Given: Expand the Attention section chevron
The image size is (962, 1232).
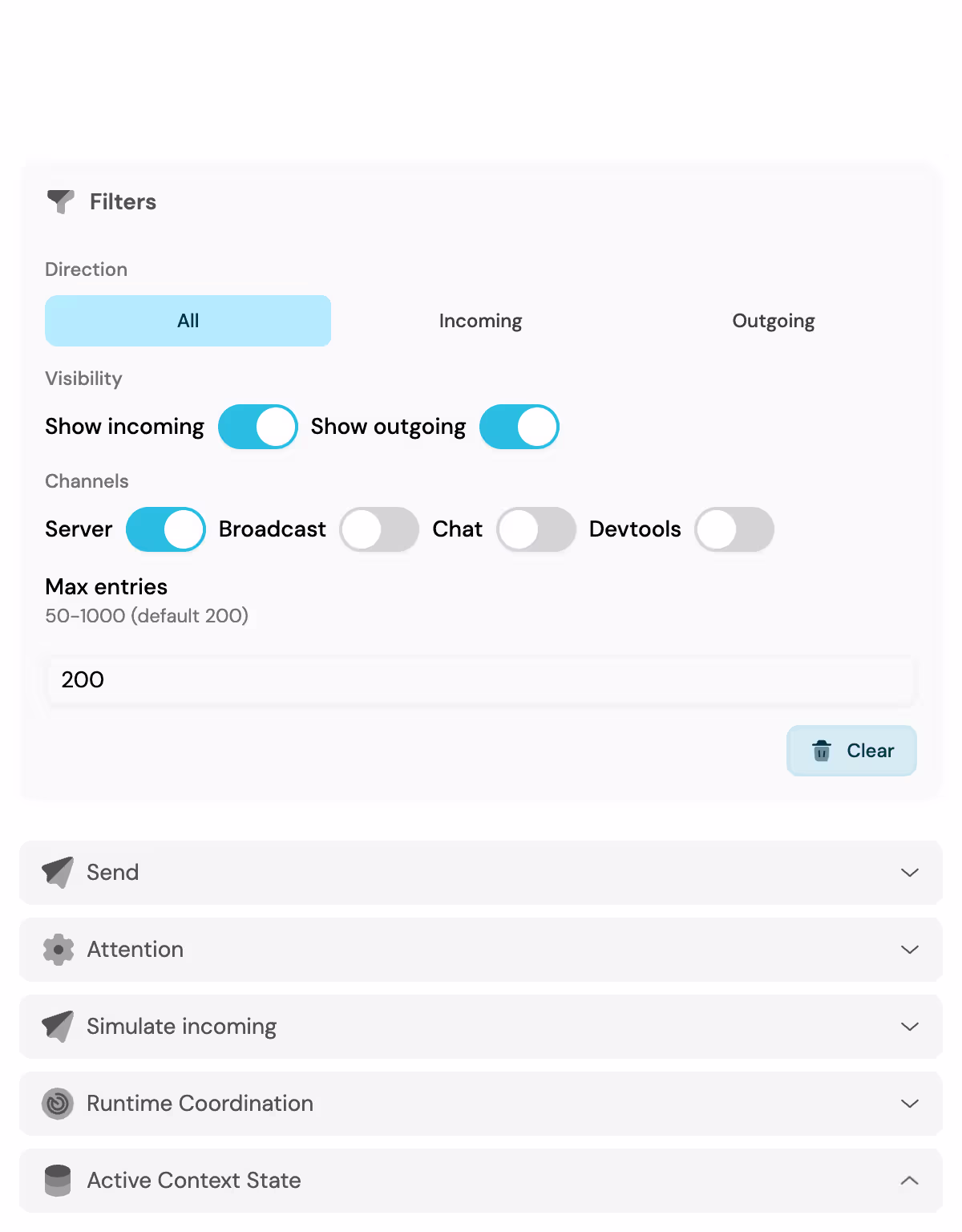Looking at the screenshot, I should 909,949.
